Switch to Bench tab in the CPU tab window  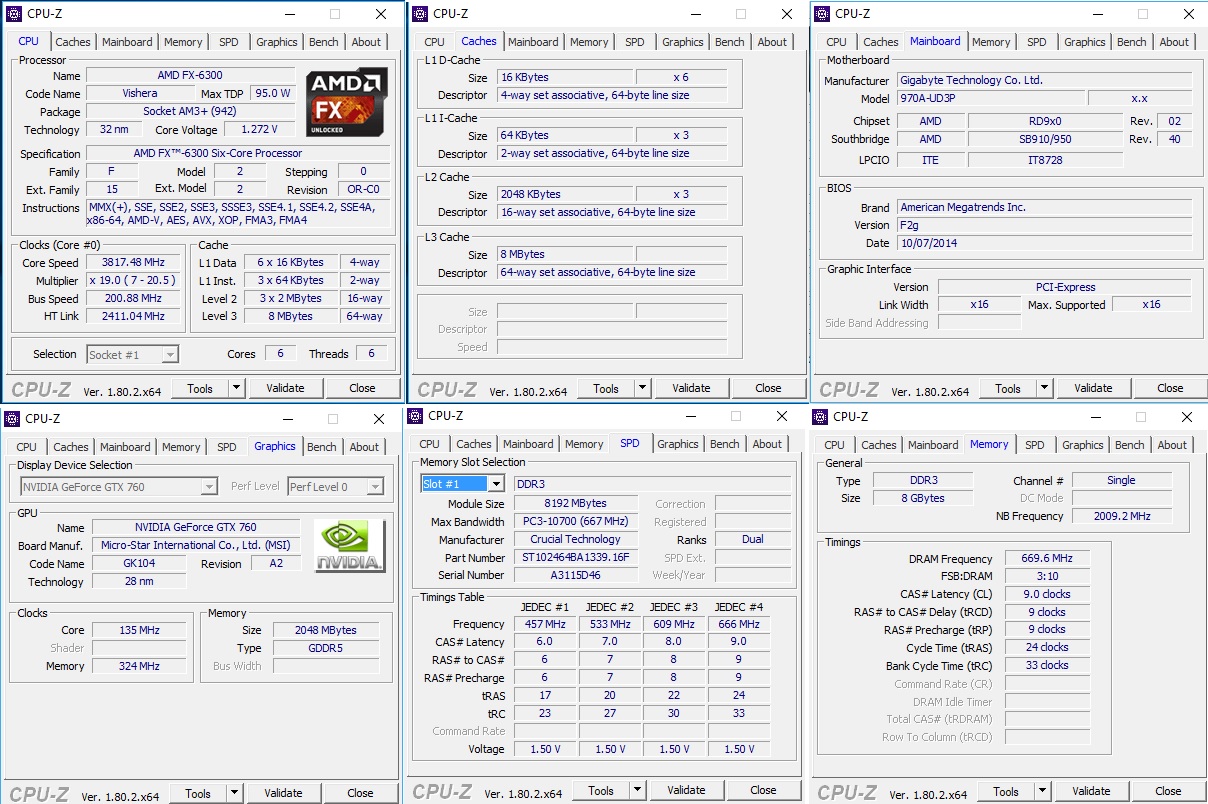(324, 42)
